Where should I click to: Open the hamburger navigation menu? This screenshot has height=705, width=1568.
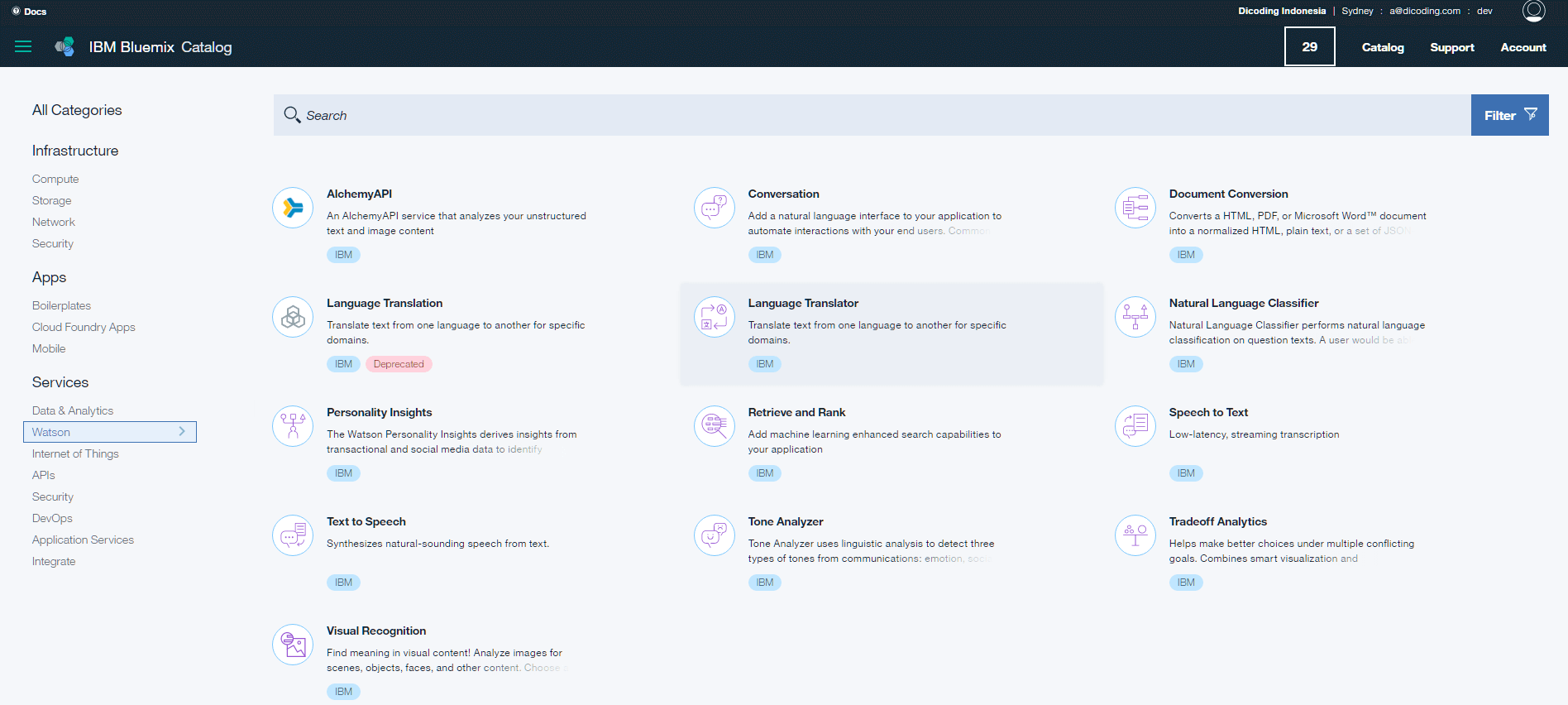click(x=23, y=47)
